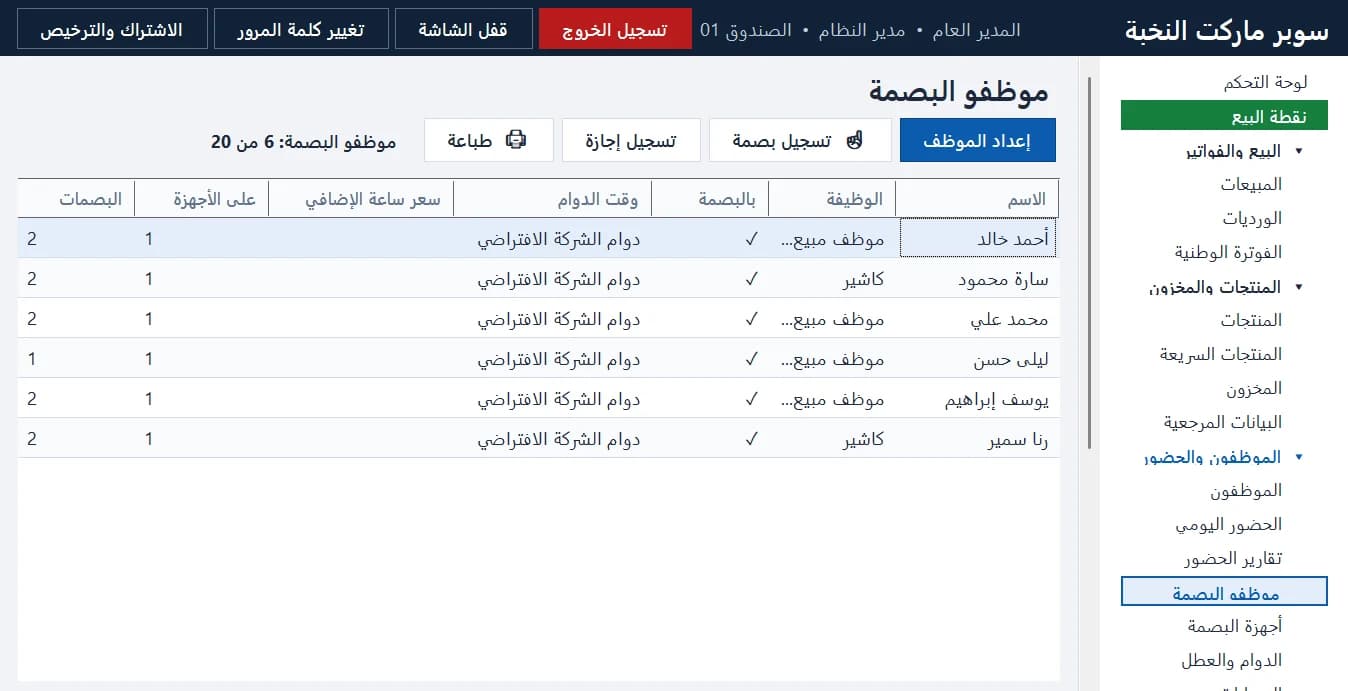The height and width of the screenshot is (691, 1348).
Task: Open الاشتراك والترخيص
Action: [x=111, y=29]
